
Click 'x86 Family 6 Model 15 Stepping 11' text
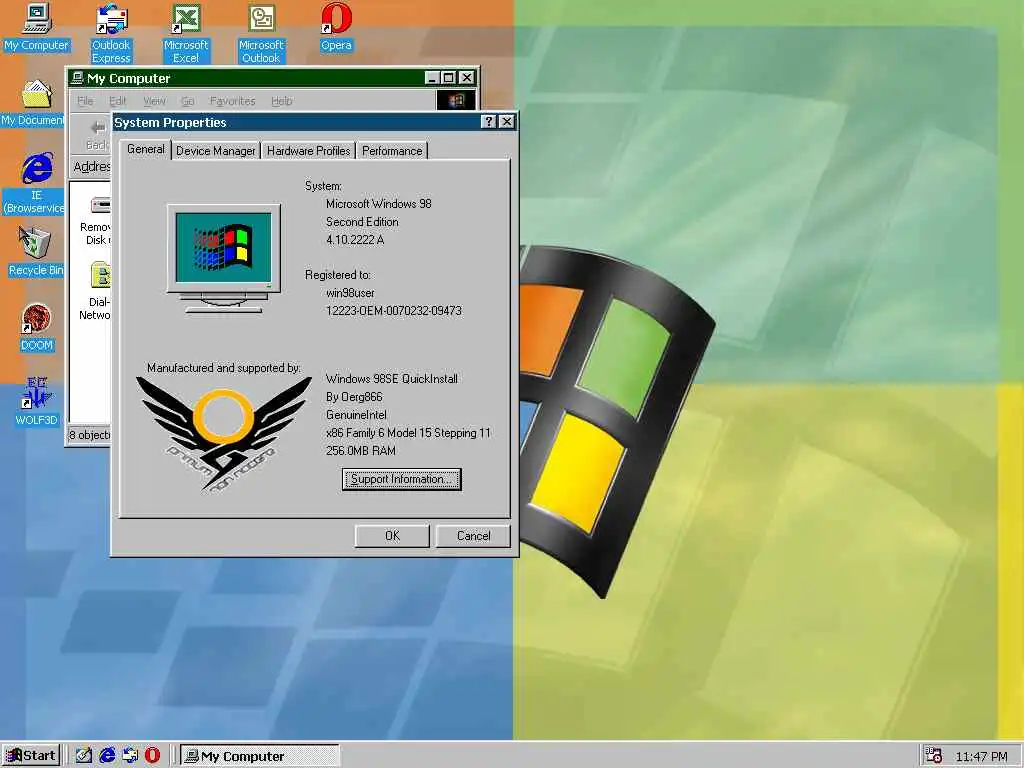[x=408, y=433]
